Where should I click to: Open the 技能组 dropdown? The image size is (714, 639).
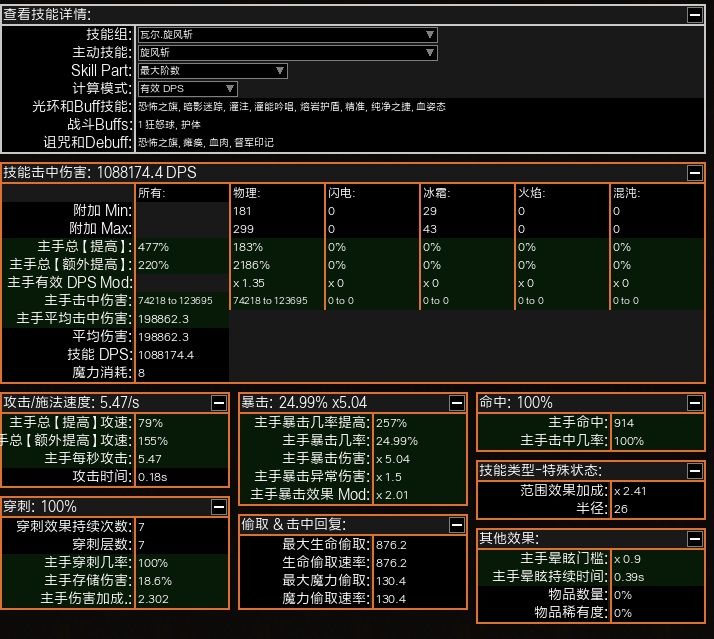(x=286, y=34)
